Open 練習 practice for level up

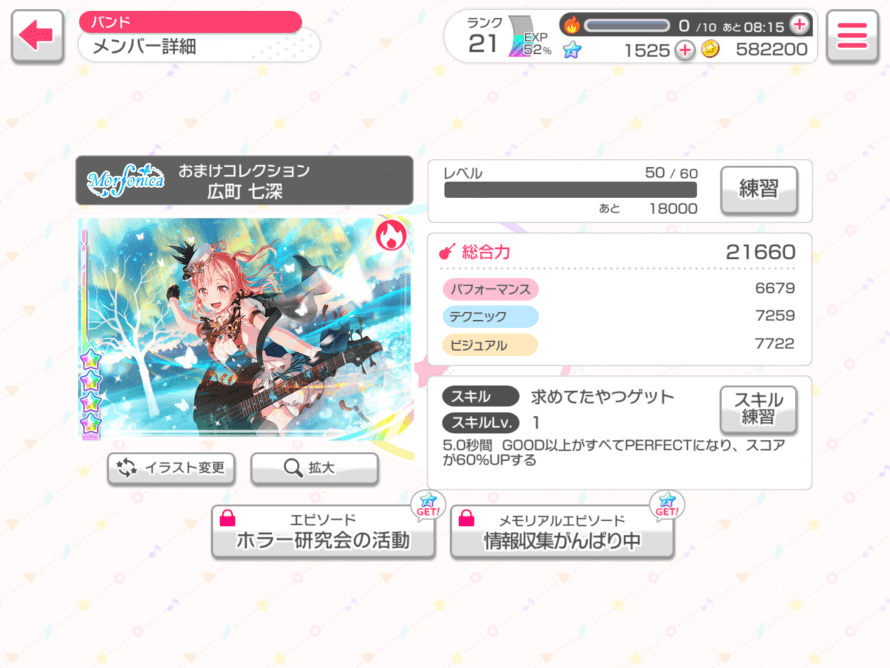click(759, 190)
